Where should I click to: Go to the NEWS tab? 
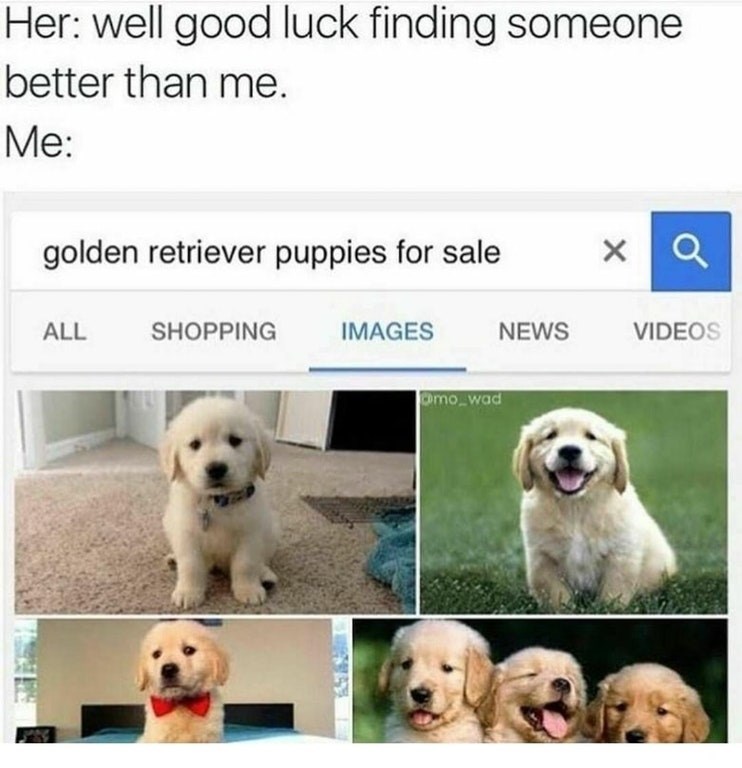point(533,331)
